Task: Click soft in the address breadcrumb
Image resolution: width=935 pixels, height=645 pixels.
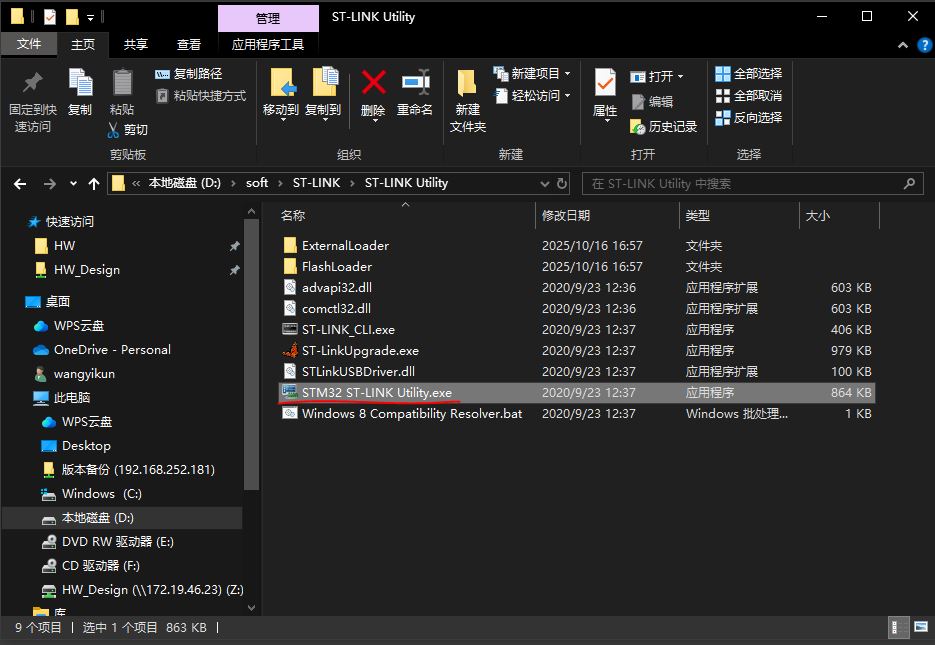Action: 257,183
